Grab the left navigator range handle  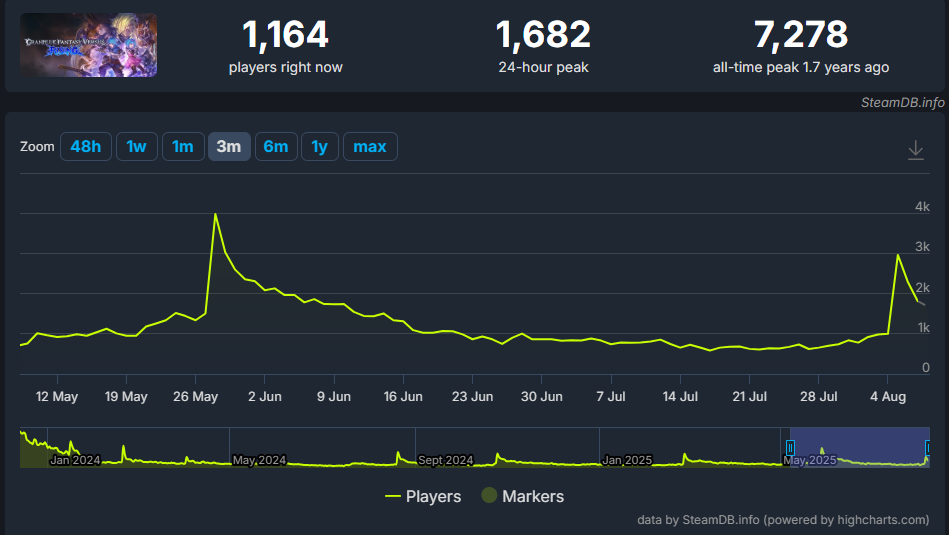pyautogui.click(x=790, y=448)
